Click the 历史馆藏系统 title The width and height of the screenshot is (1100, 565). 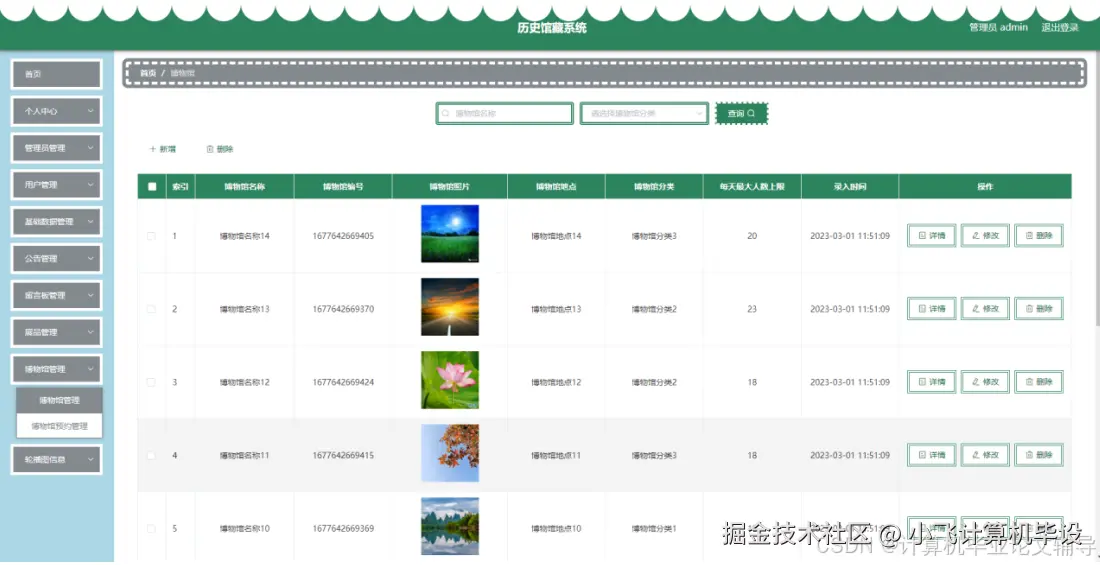(551, 28)
